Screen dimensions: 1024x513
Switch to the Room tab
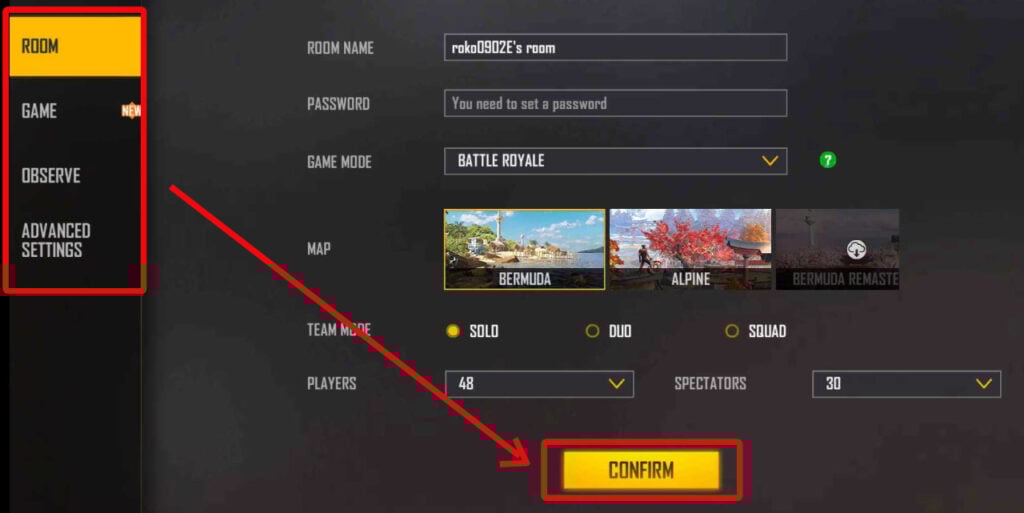click(x=75, y=46)
